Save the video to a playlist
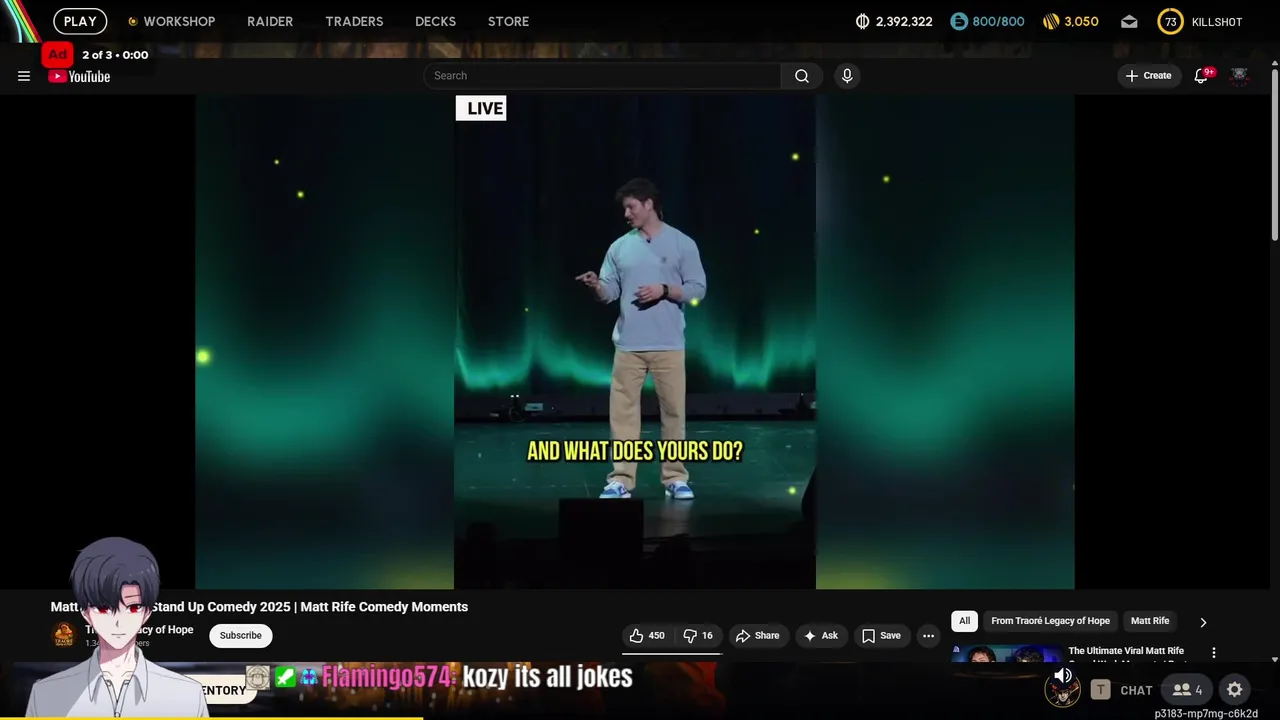This screenshot has height=720, width=1280. point(881,636)
